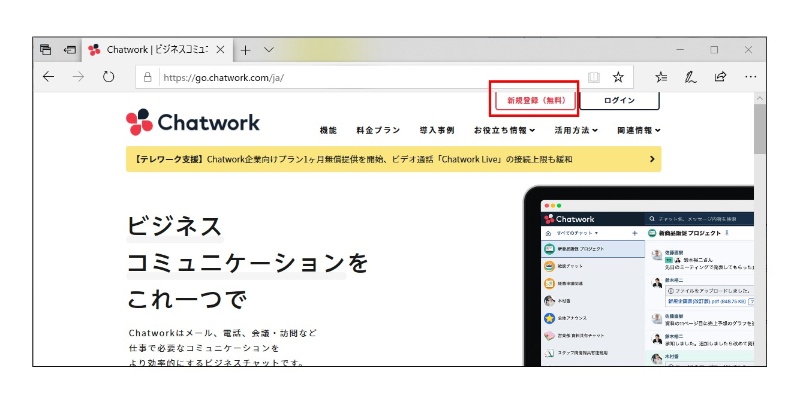This screenshot has height=401, width=800.
Task: Open reading view book icon in address bar
Action: [594, 76]
